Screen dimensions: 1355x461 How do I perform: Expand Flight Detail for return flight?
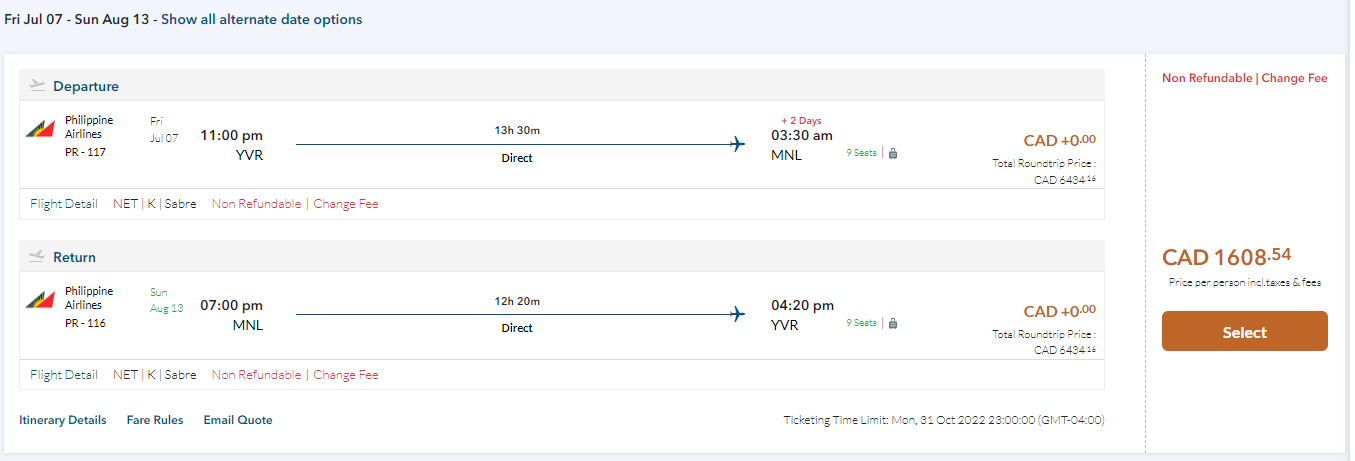point(64,375)
